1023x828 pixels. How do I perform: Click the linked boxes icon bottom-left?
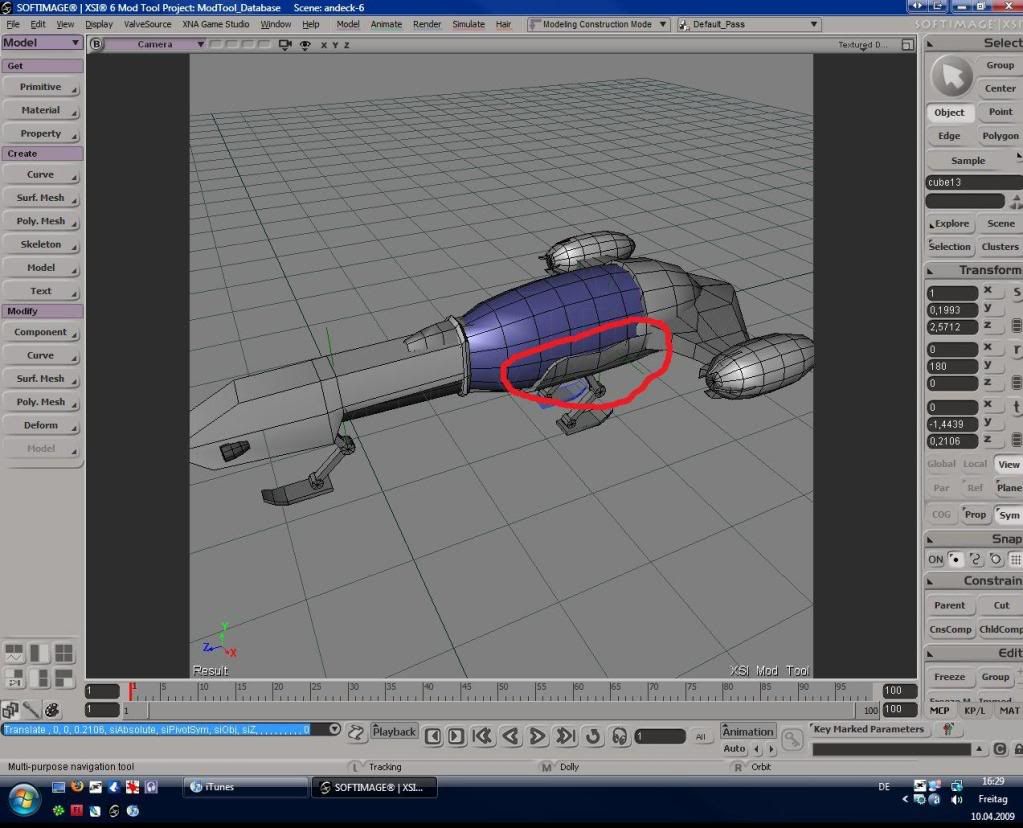(x=10, y=709)
